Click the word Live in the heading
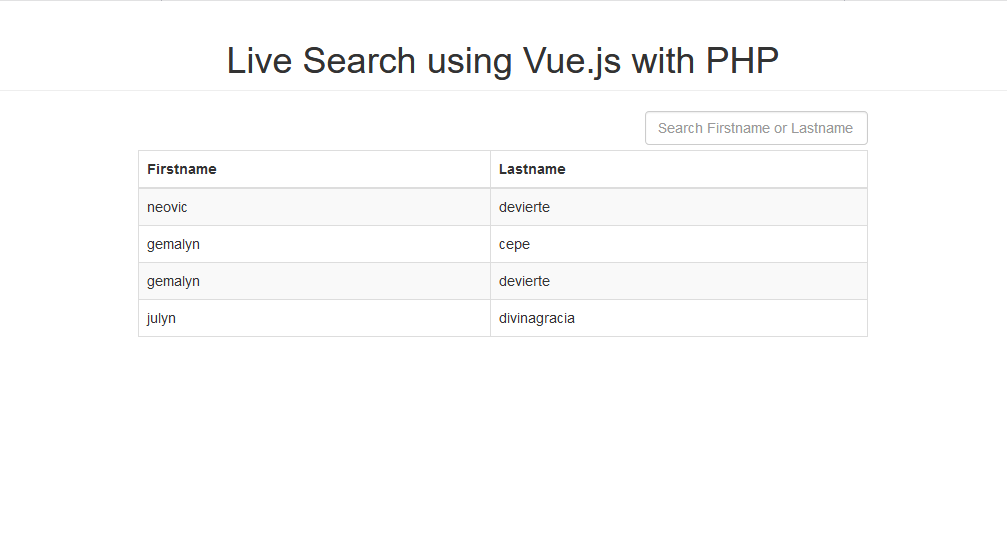1007x545 pixels. (x=260, y=61)
